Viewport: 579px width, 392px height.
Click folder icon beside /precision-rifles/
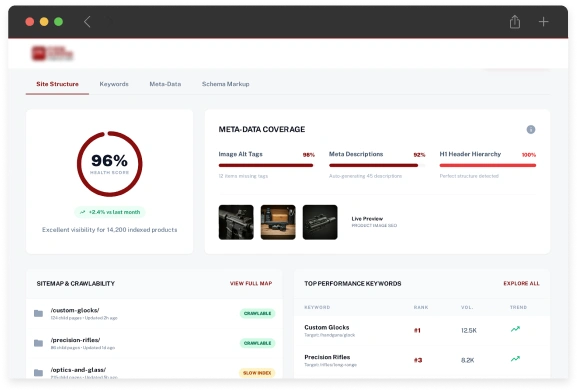pos(38,343)
